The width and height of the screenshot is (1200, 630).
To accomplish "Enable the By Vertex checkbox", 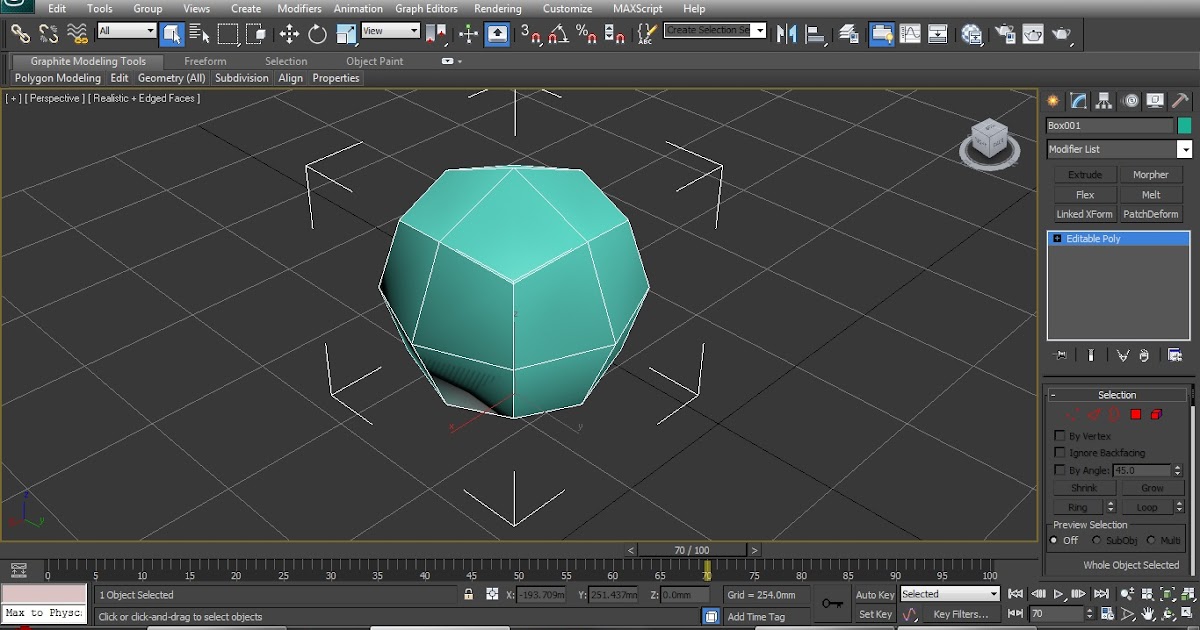I will coord(1060,436).
